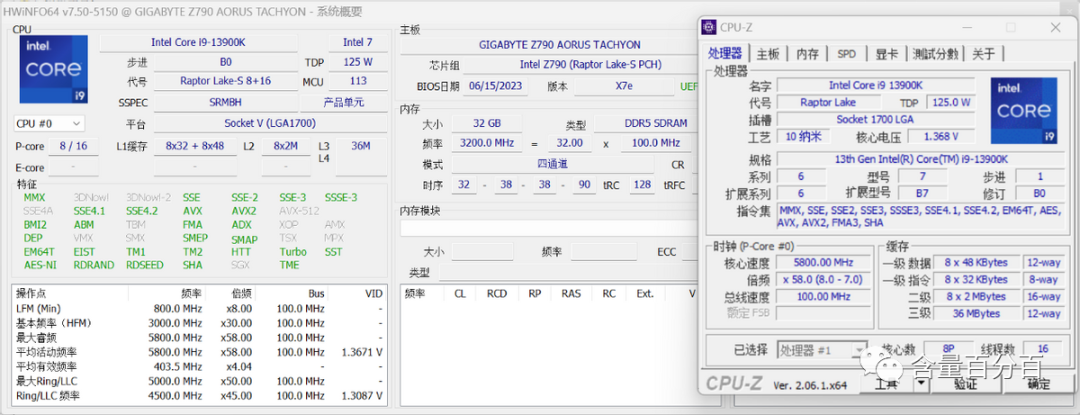The image size is (1080, 415).
Task: Select the 最大睿频 row
Action: coord(200,337)
